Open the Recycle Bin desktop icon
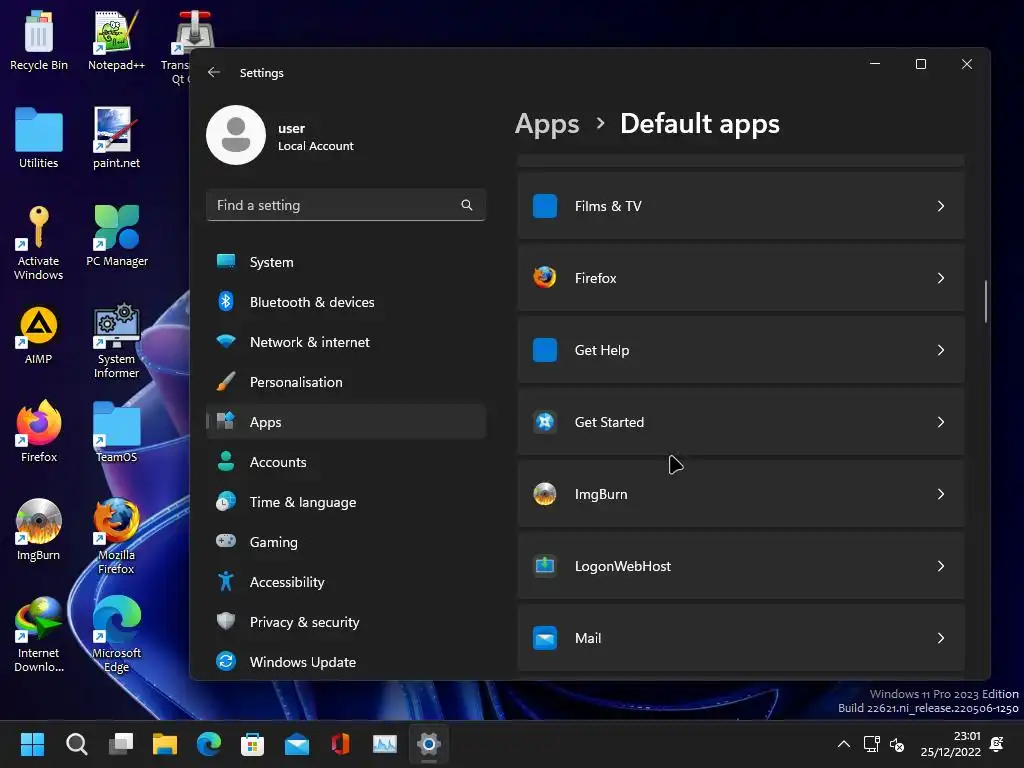The width and height of the screenshot is (1024, 768). tap(39, 40)
